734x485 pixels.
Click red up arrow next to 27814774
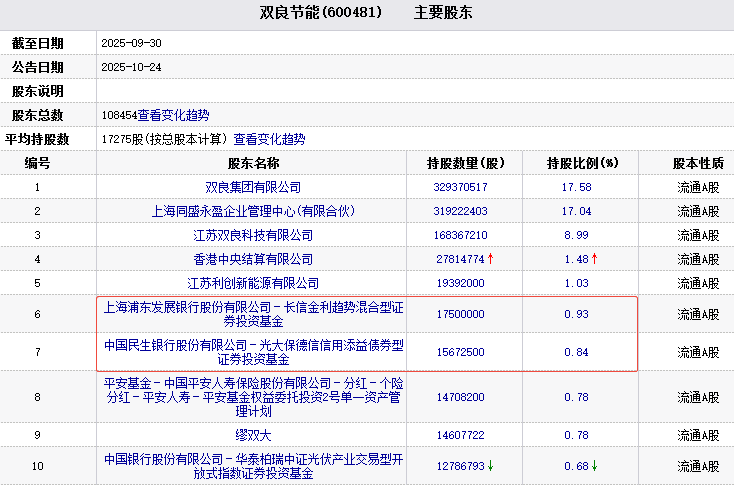[491, 259]
